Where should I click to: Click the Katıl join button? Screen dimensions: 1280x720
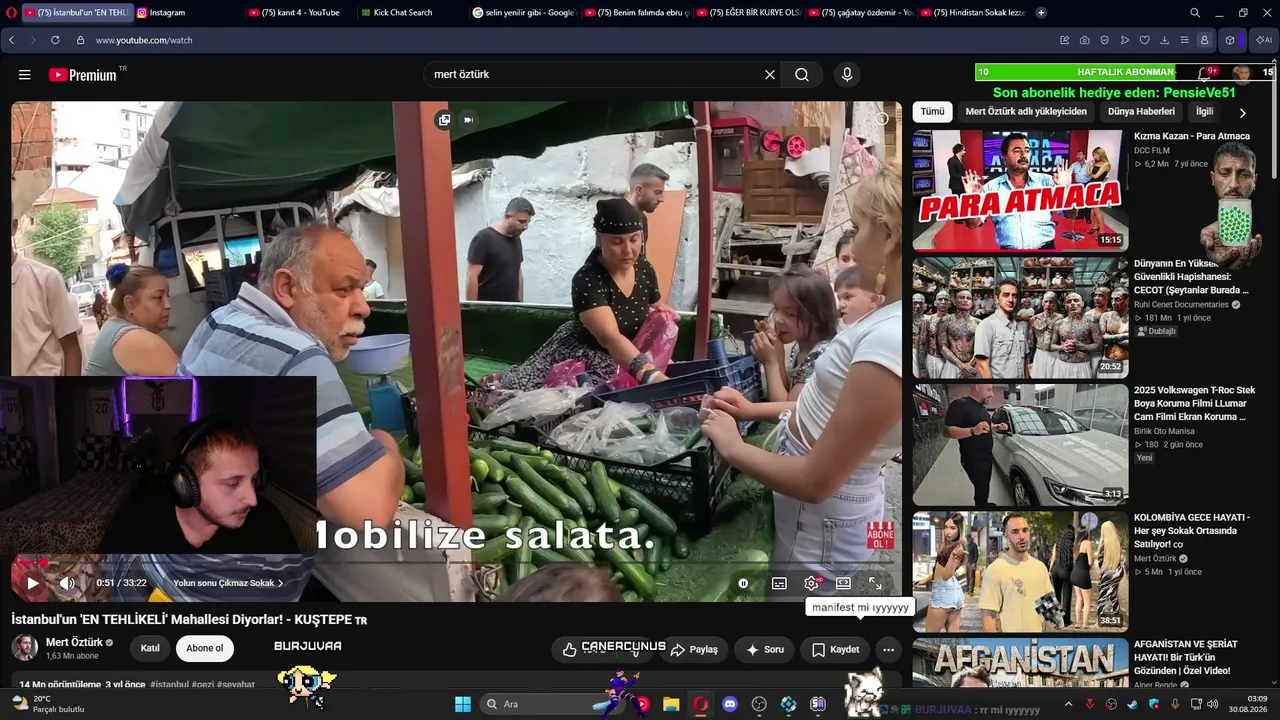150,648
